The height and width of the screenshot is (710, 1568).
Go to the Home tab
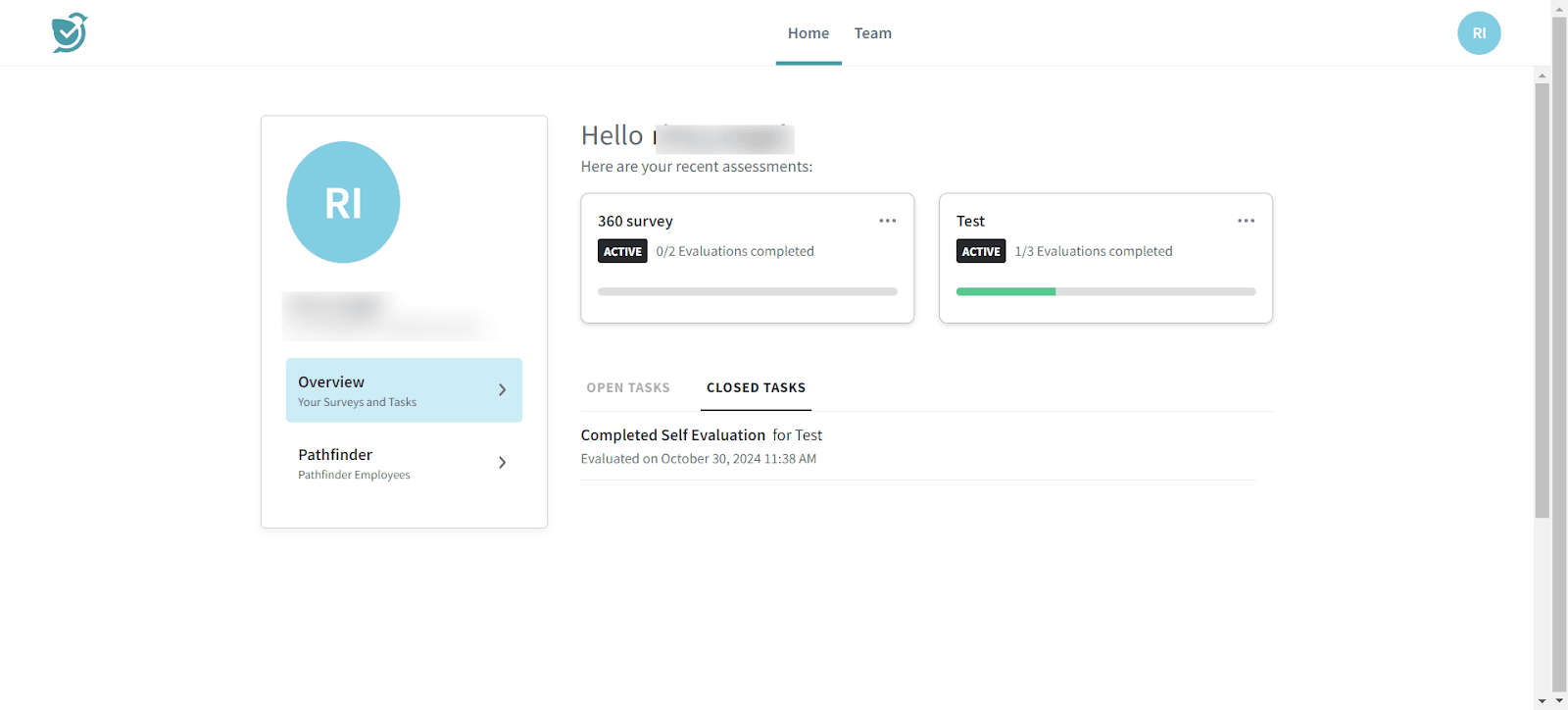pos(808,33)
